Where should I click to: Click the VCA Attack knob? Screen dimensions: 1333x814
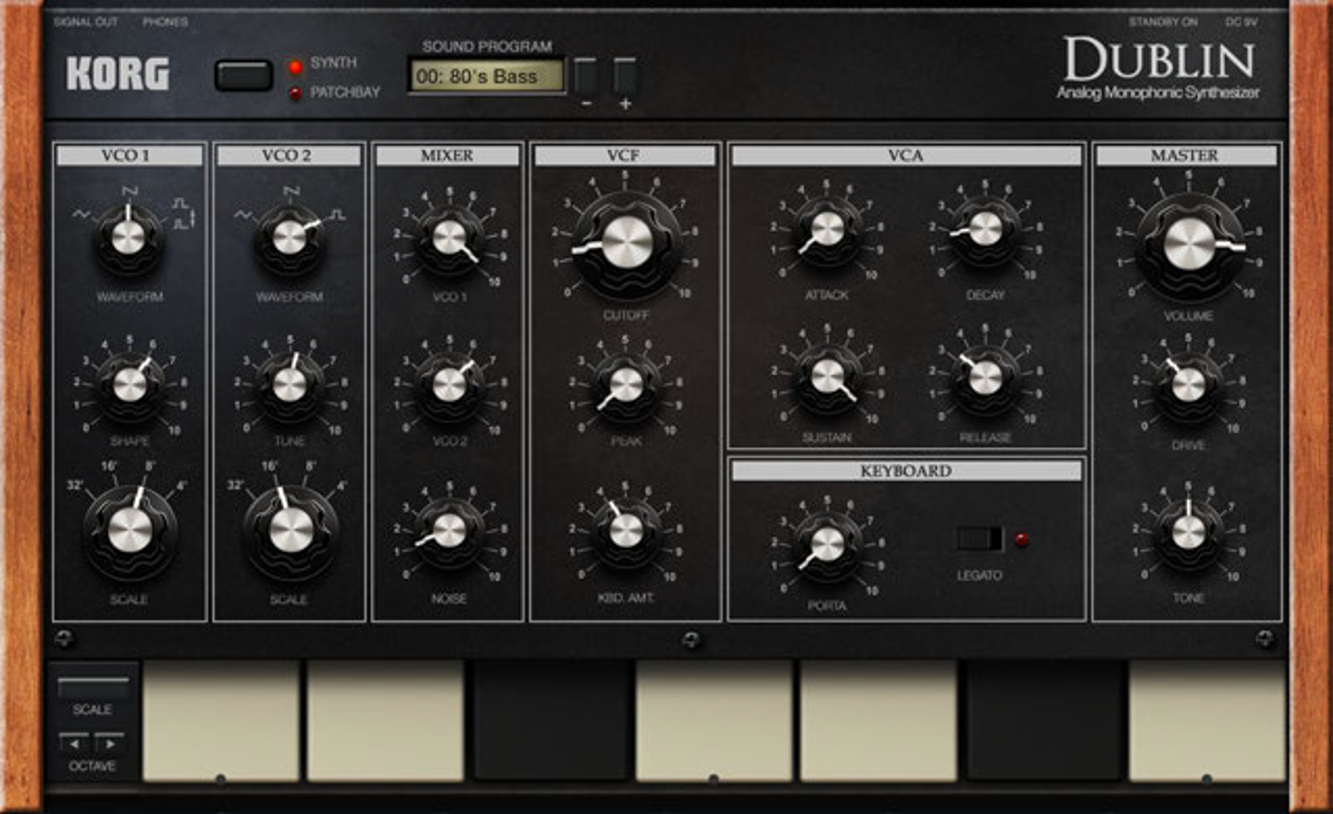(x=827, y=229)
